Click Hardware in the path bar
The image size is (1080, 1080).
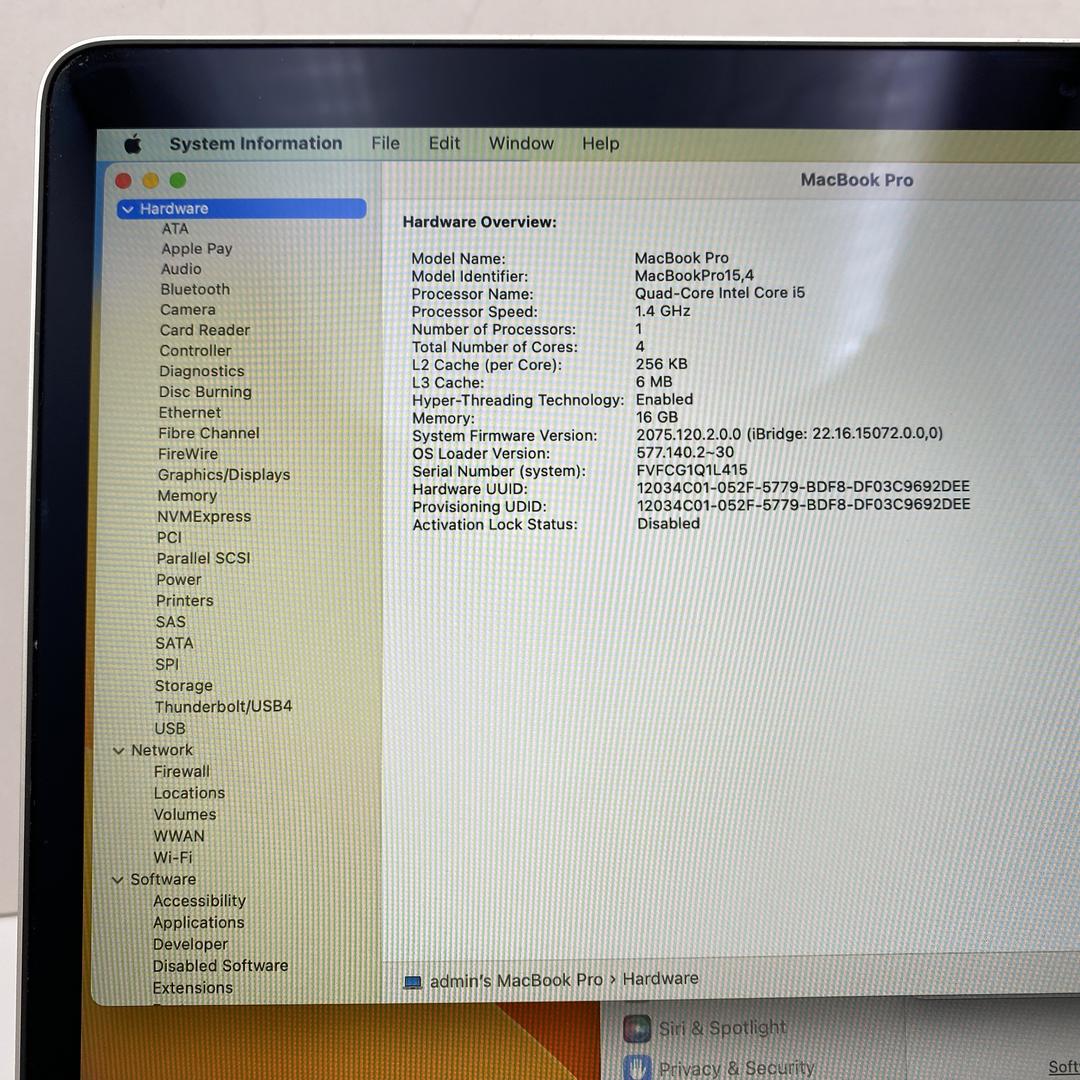coord(661,979)
